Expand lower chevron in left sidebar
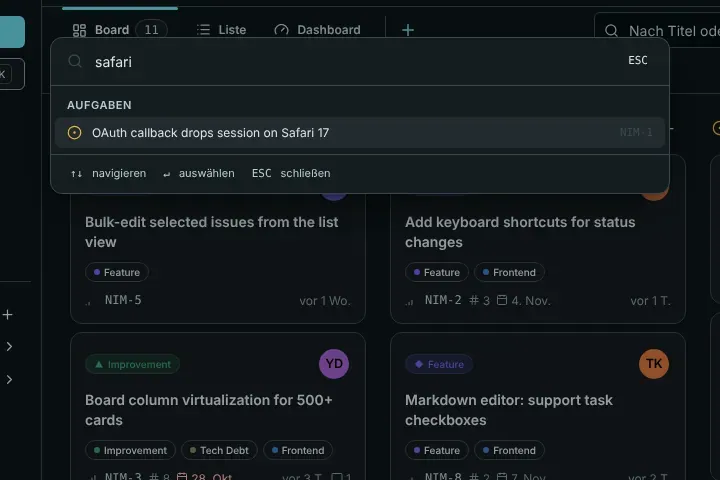 coord(9,379)
